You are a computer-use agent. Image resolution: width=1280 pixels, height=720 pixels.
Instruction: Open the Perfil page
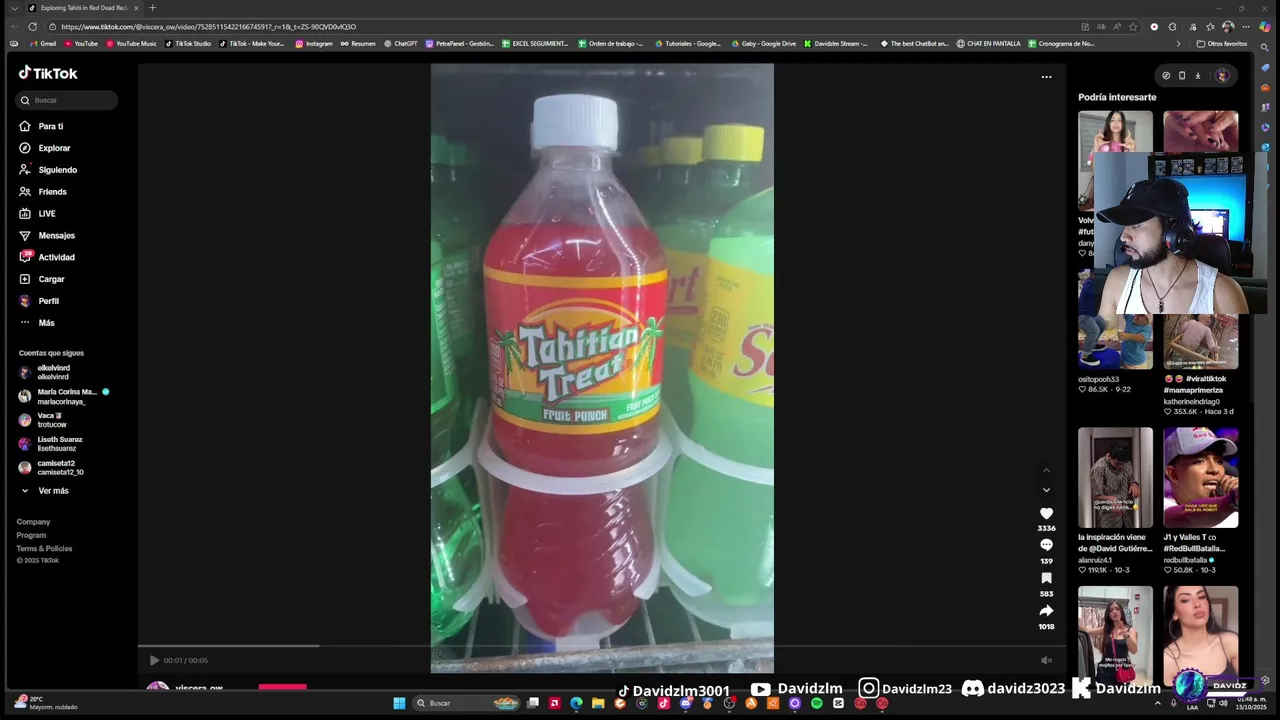pos(38,301)
